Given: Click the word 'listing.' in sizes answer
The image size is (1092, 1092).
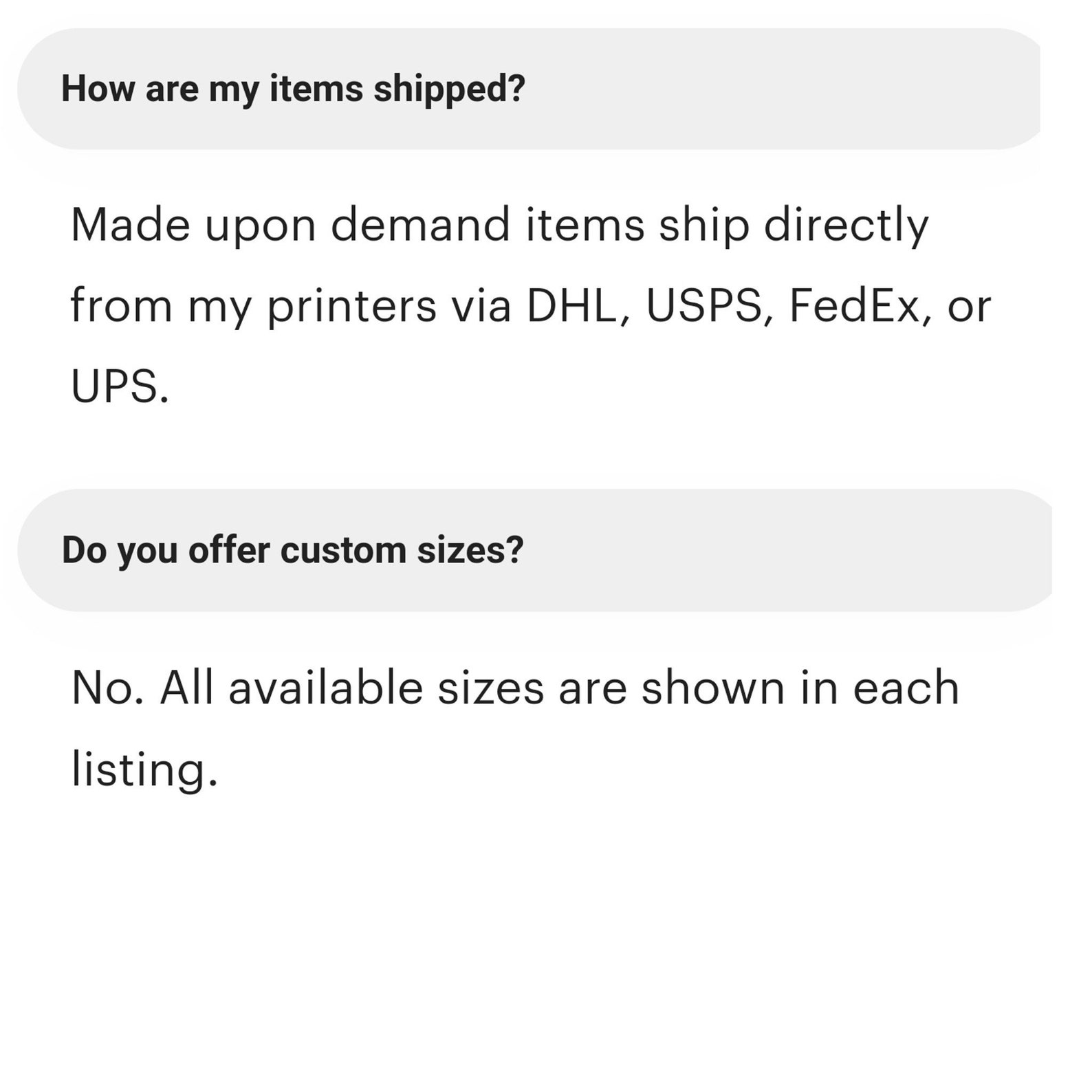Looking at the screenshot, I should tap(144, 769).
